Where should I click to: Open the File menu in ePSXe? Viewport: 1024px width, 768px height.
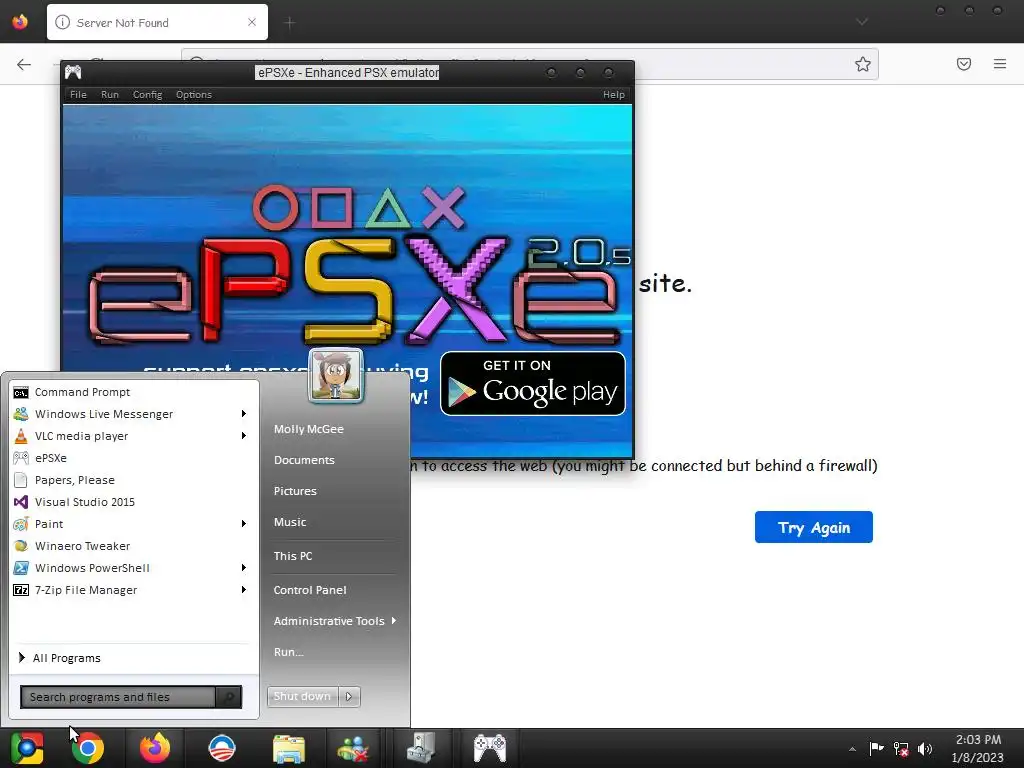[x=78, y=95]
